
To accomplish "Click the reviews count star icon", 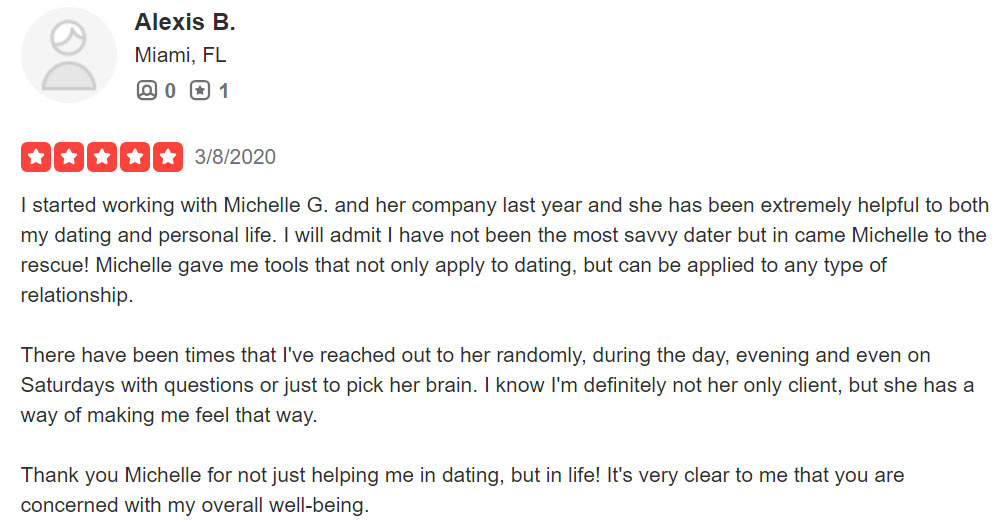I will [200, 91].
